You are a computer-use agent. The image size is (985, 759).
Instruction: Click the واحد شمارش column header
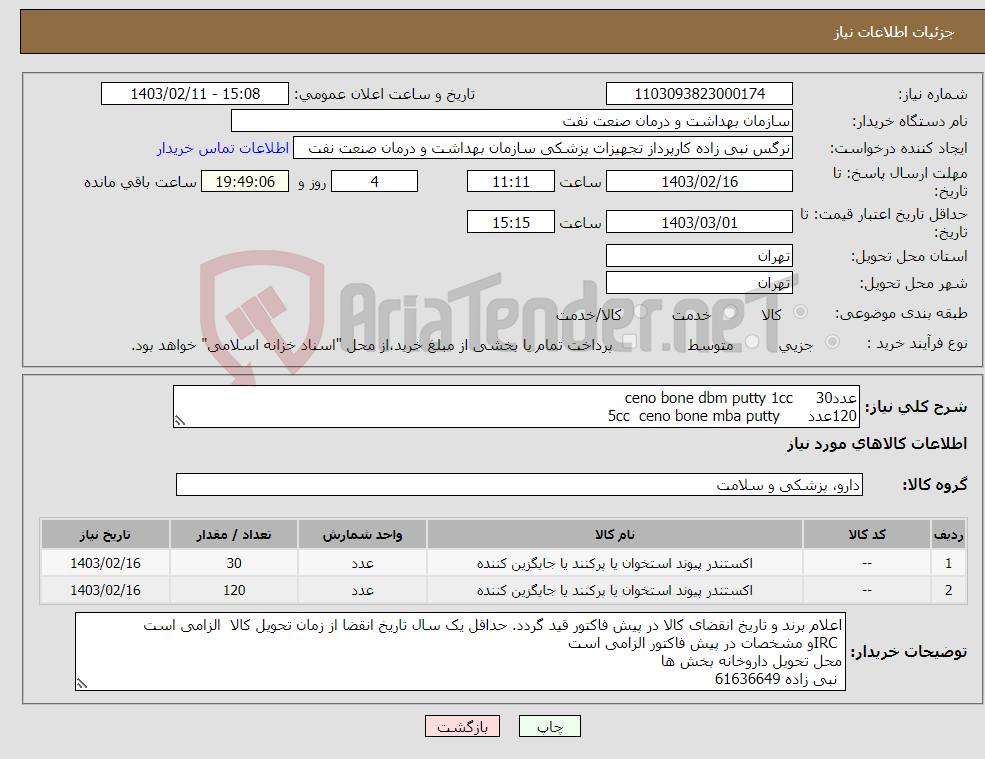362,534
